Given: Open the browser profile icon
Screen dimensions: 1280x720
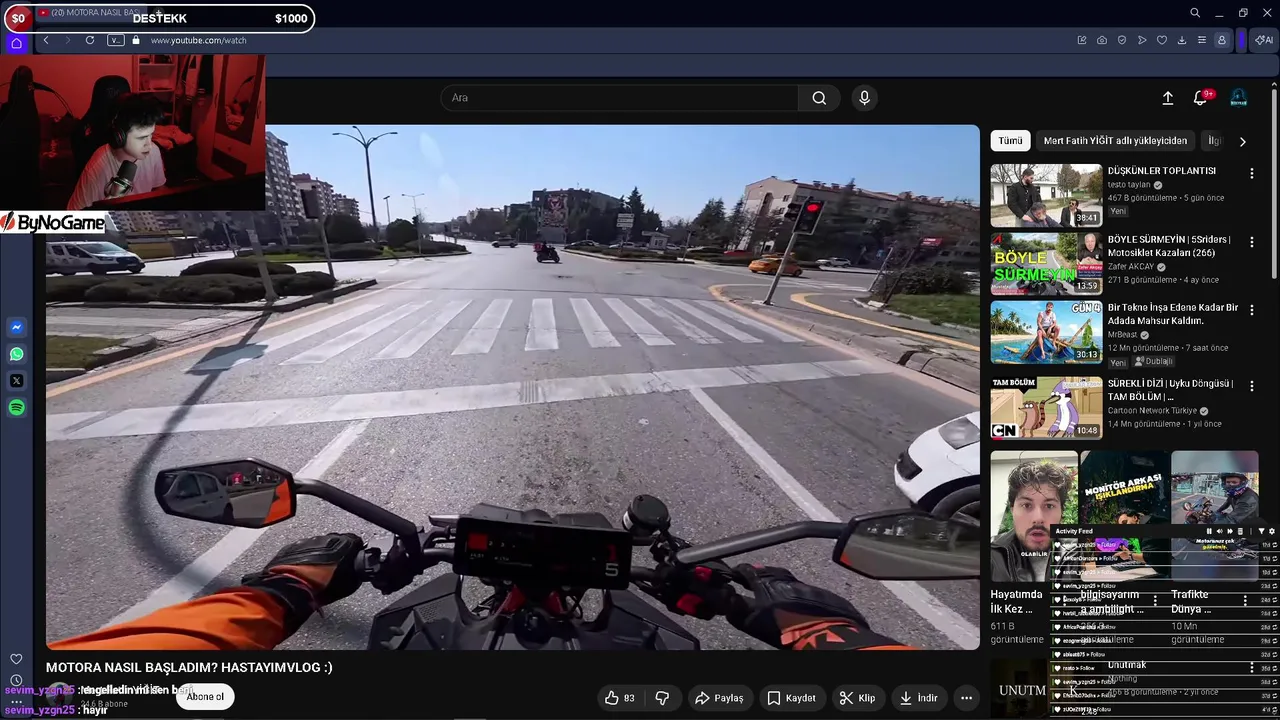Looking at the screenshot, I should (x=1222, y=40).
